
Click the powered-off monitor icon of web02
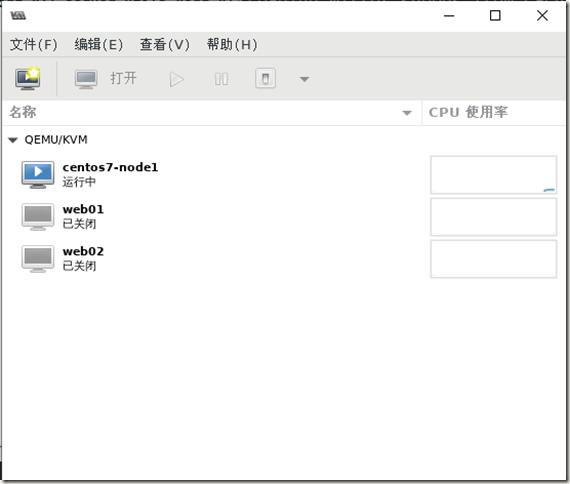(x=38, y=259)
